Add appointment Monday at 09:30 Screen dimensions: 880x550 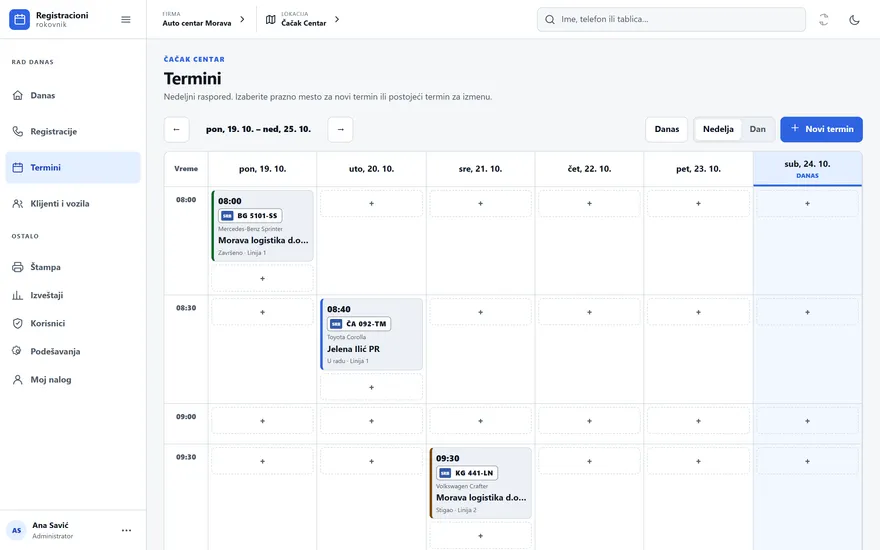point(263,461)
